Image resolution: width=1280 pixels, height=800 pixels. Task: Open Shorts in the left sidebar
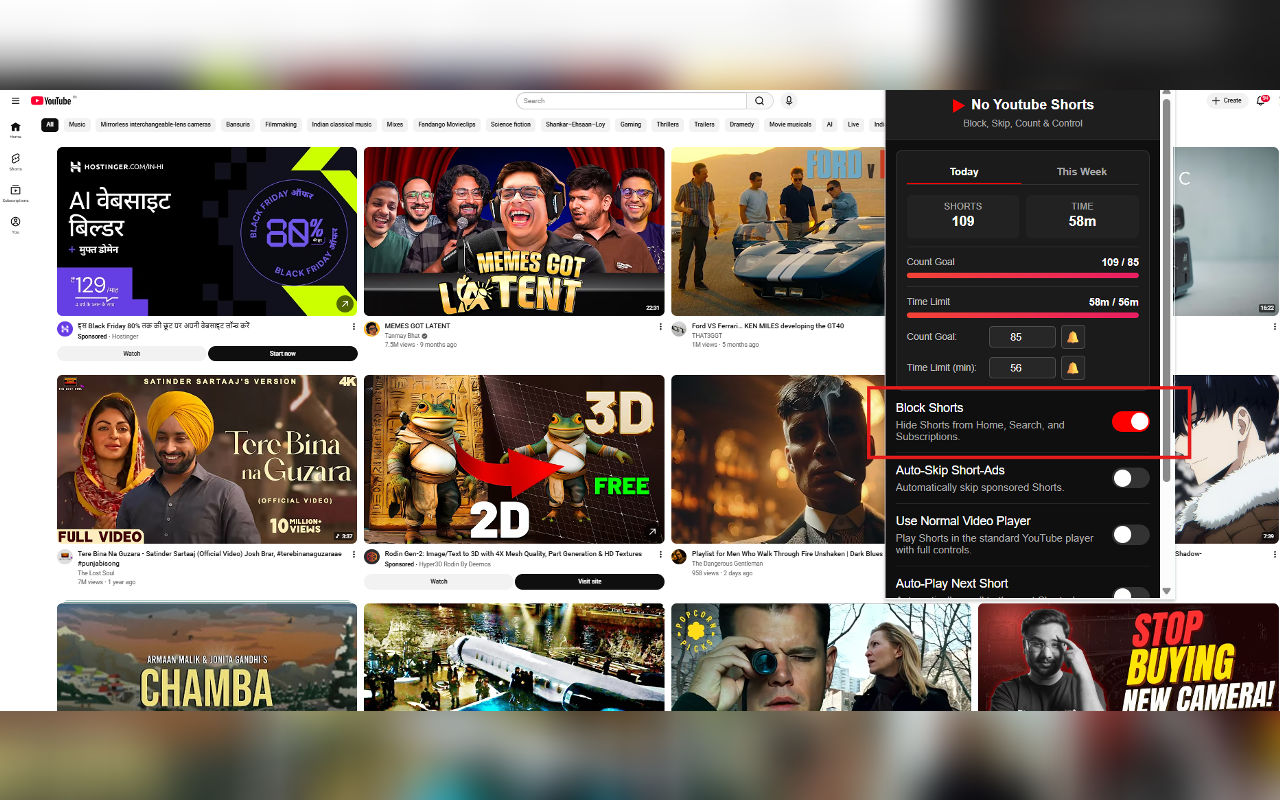click(x=15, y=162)
